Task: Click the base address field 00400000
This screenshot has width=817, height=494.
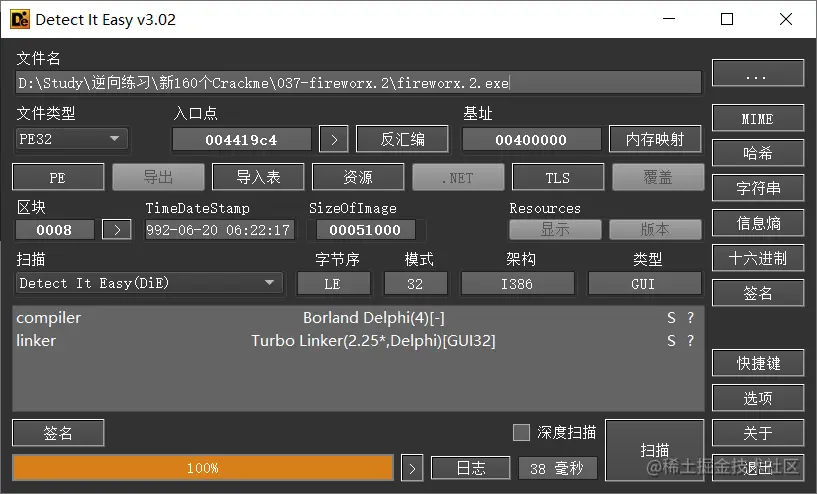Action: [x=531, y=140]
